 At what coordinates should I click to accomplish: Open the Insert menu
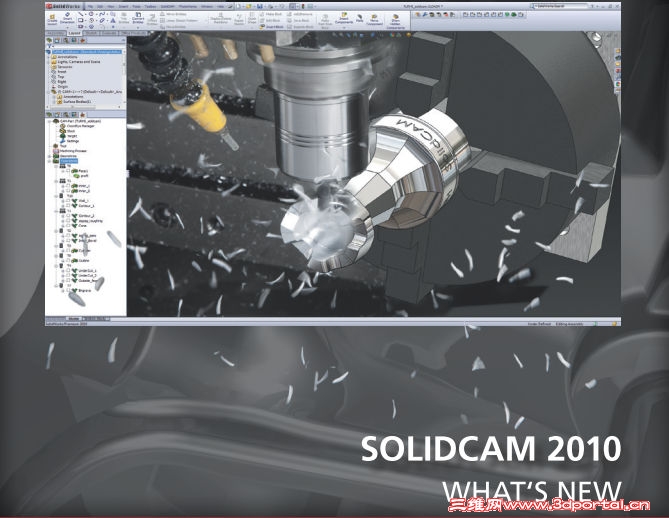click(123, 6)
